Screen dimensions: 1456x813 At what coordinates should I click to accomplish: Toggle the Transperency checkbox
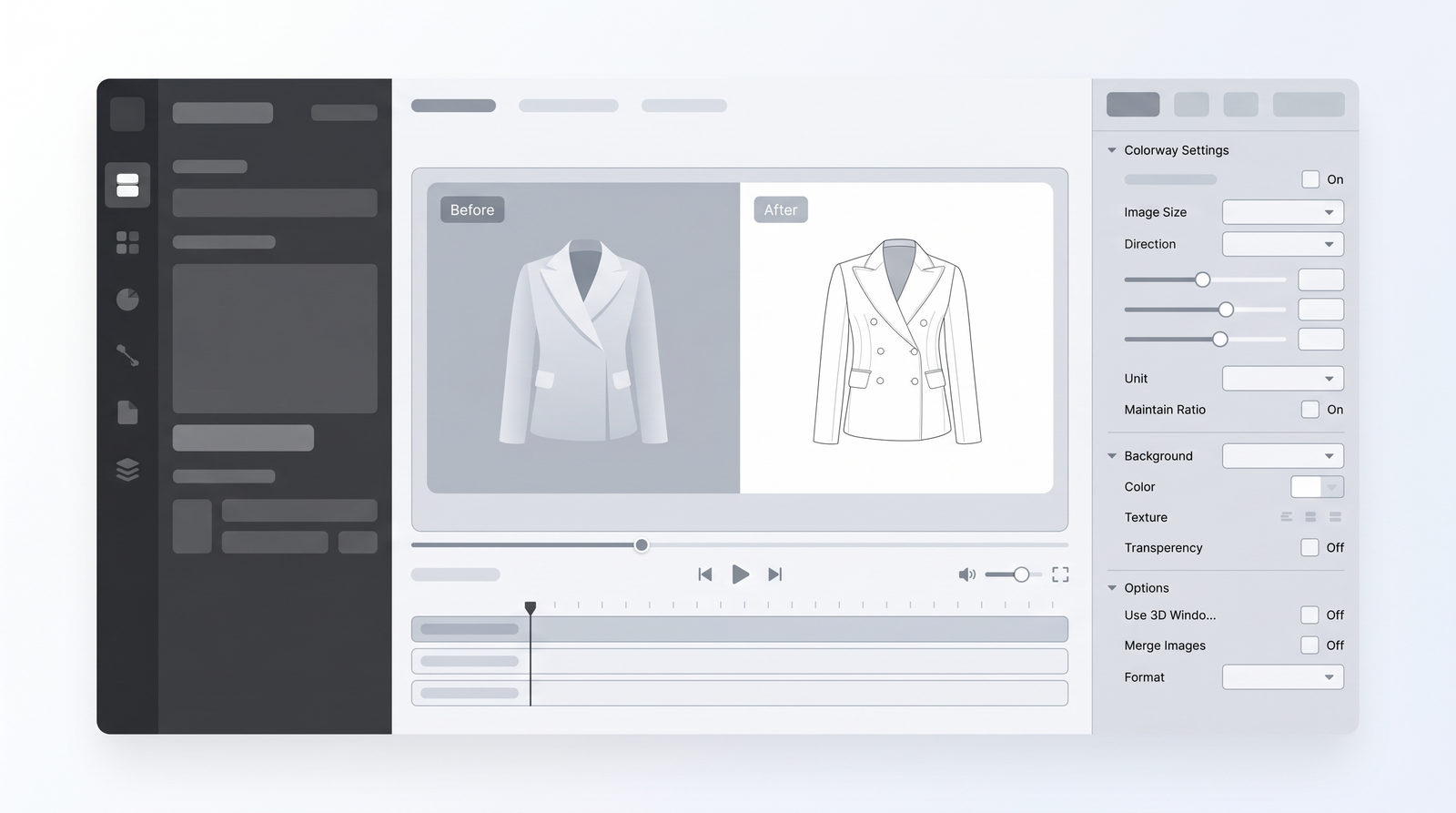pos(1309,547)
